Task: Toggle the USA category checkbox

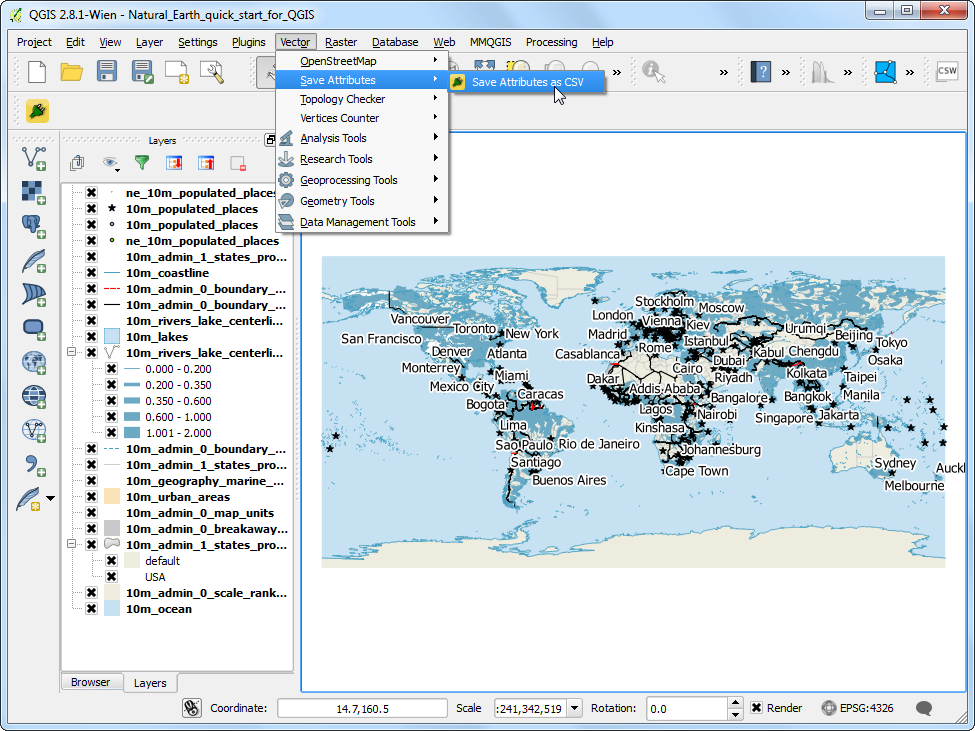Action: click(x=111, y=577)
